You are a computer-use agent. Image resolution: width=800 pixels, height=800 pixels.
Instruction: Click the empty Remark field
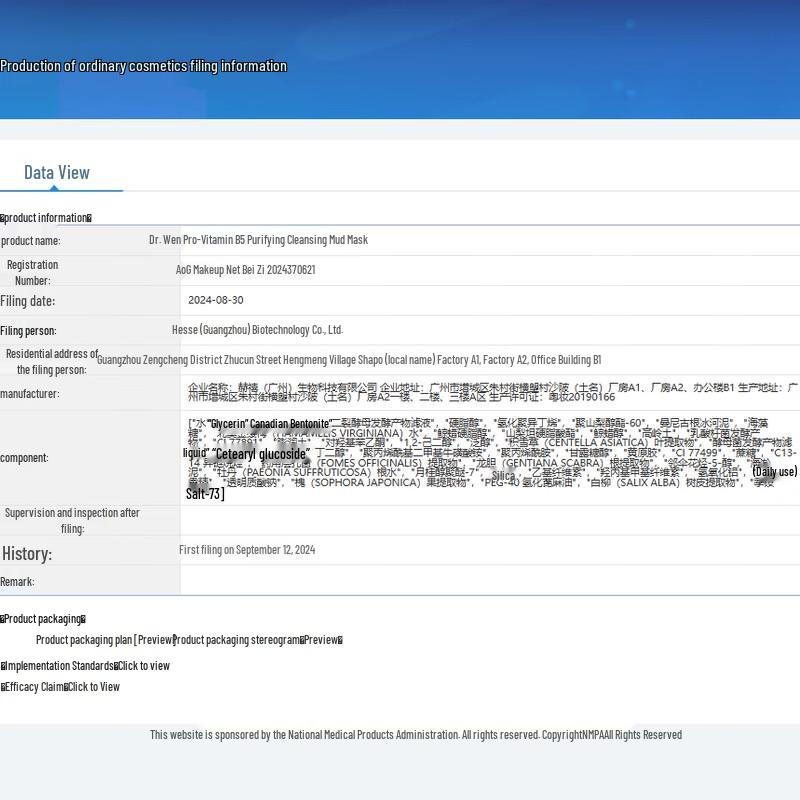490,581
